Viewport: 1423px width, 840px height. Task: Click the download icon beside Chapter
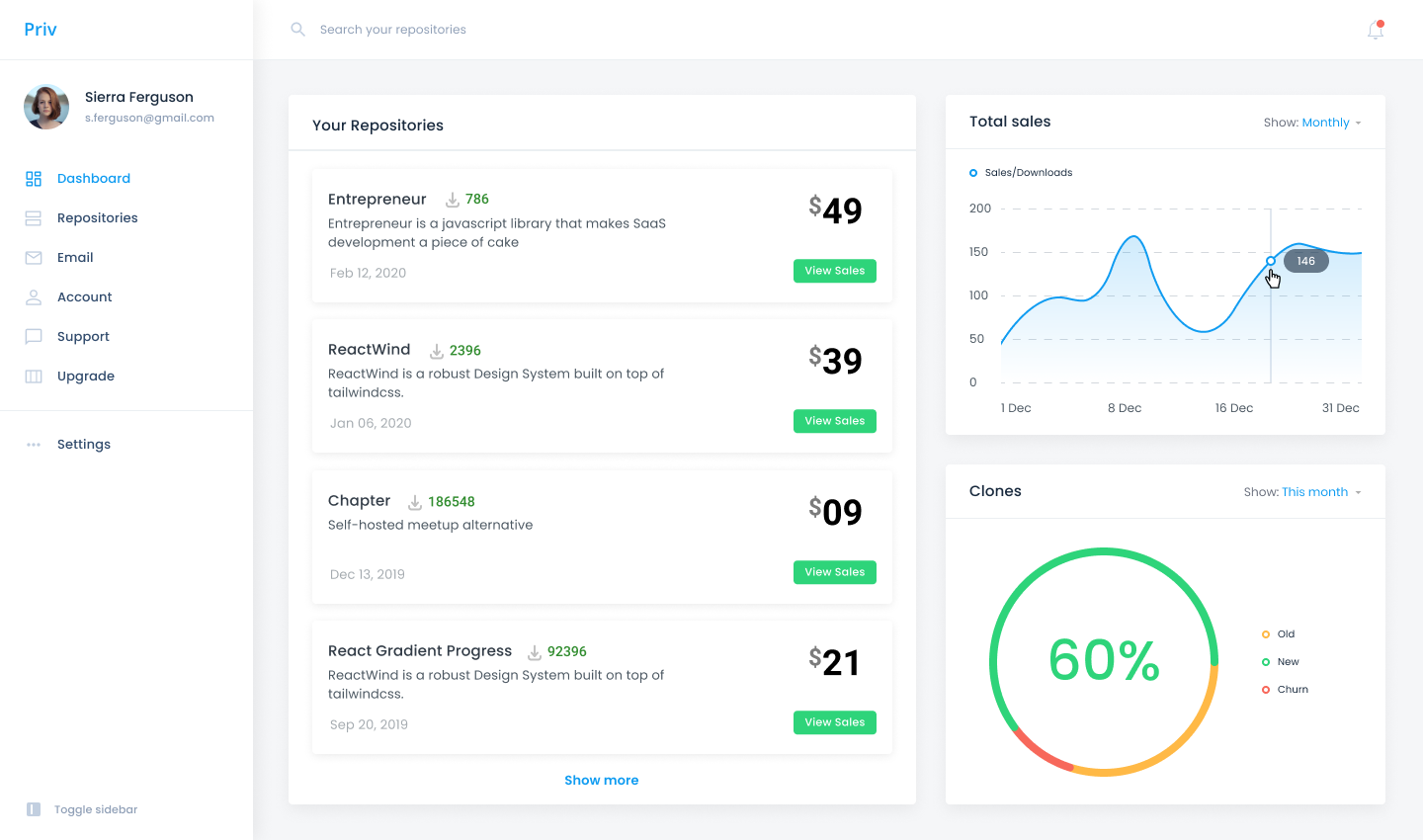(415, 502)
